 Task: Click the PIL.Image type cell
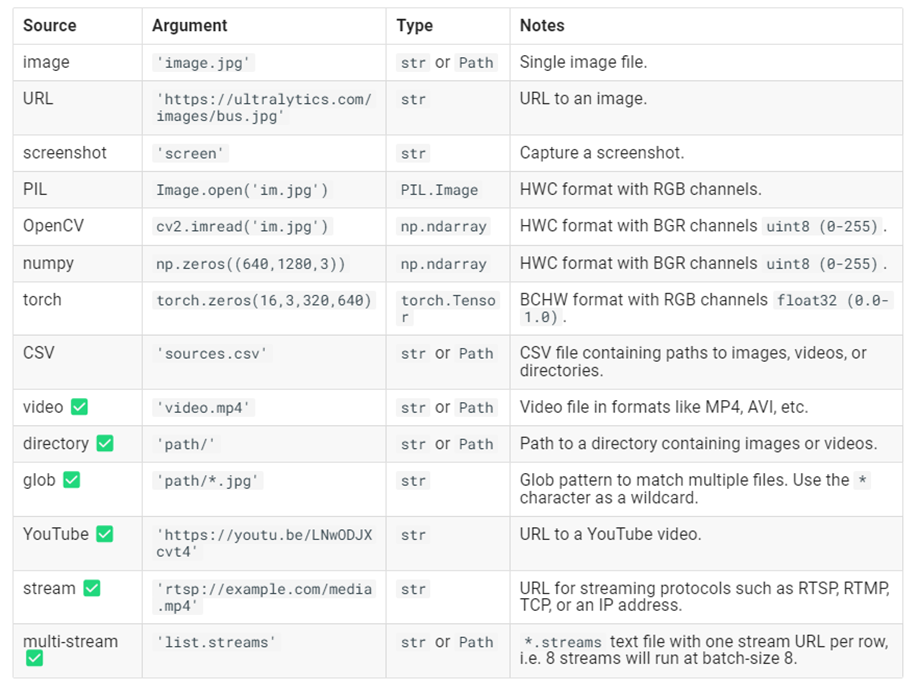click(x=440, y=190)
